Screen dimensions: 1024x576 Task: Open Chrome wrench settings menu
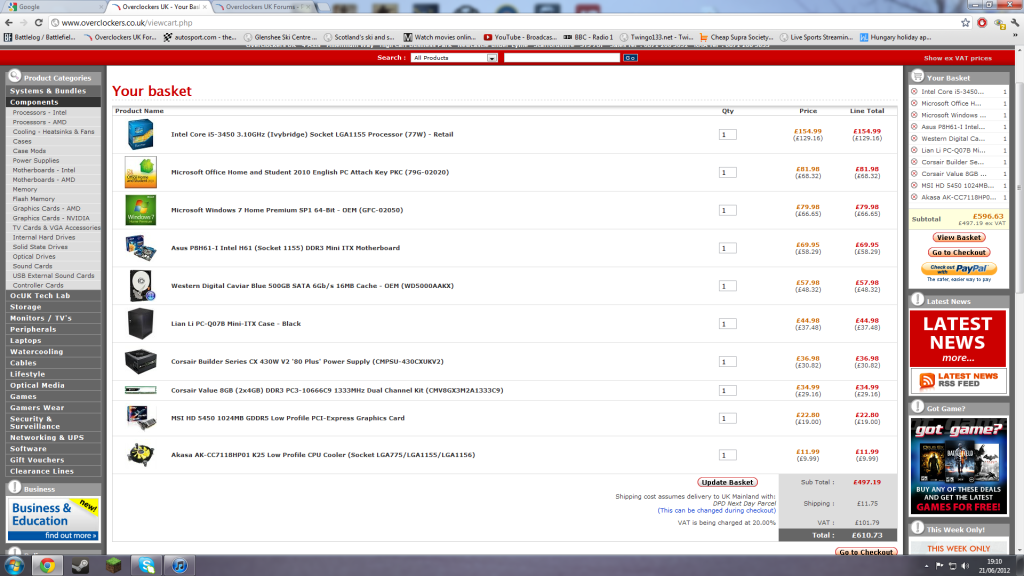(1015, 23)
